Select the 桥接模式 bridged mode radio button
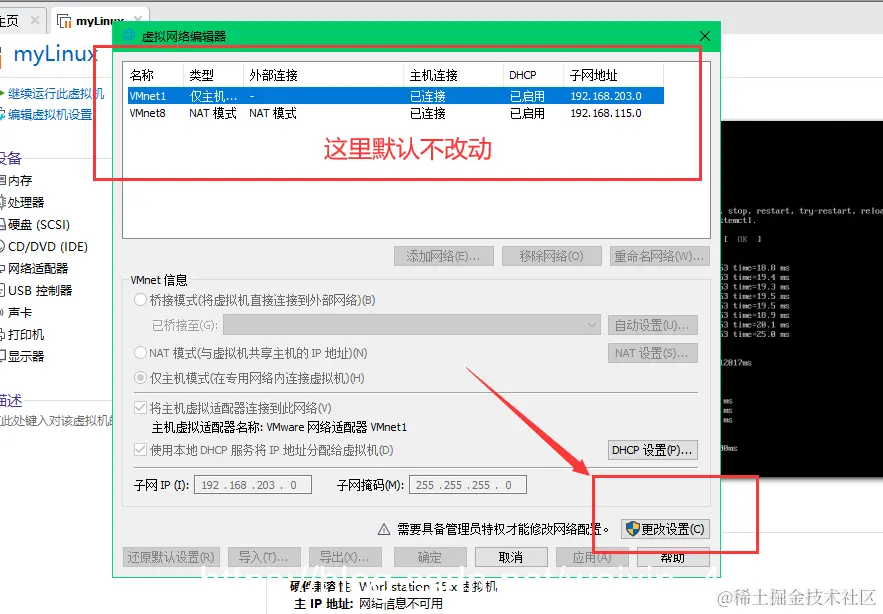The height and width of the screenshot is (614, 883). [x=139, y=300]
